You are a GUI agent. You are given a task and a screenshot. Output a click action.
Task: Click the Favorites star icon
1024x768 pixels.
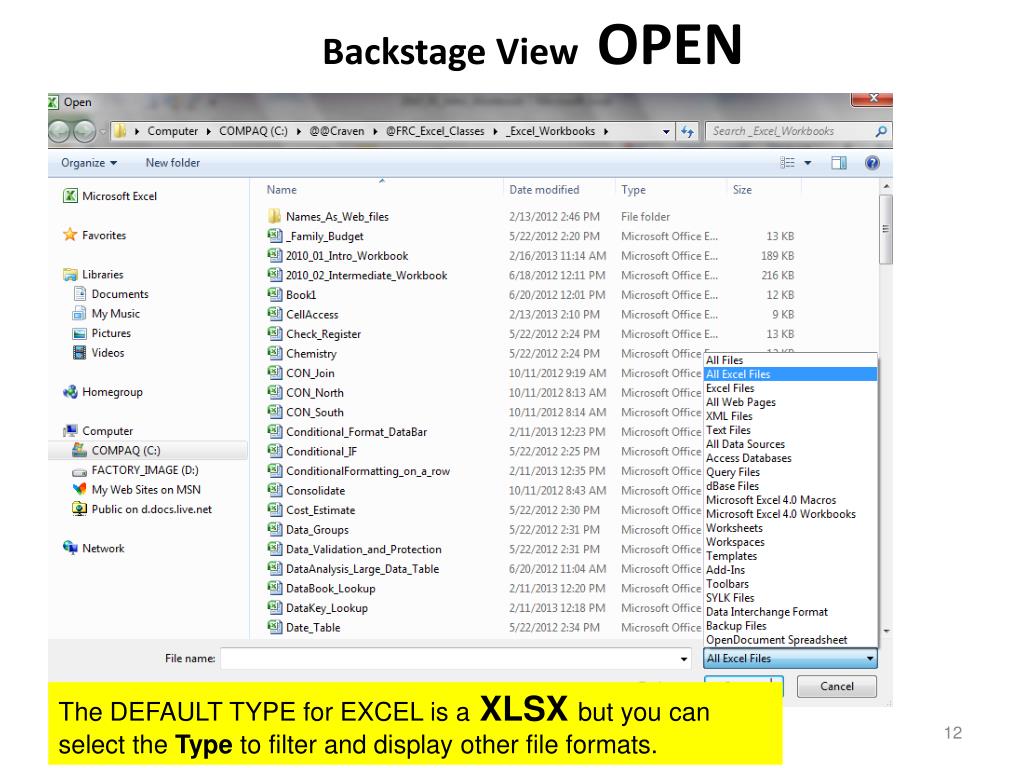(70, 234)
